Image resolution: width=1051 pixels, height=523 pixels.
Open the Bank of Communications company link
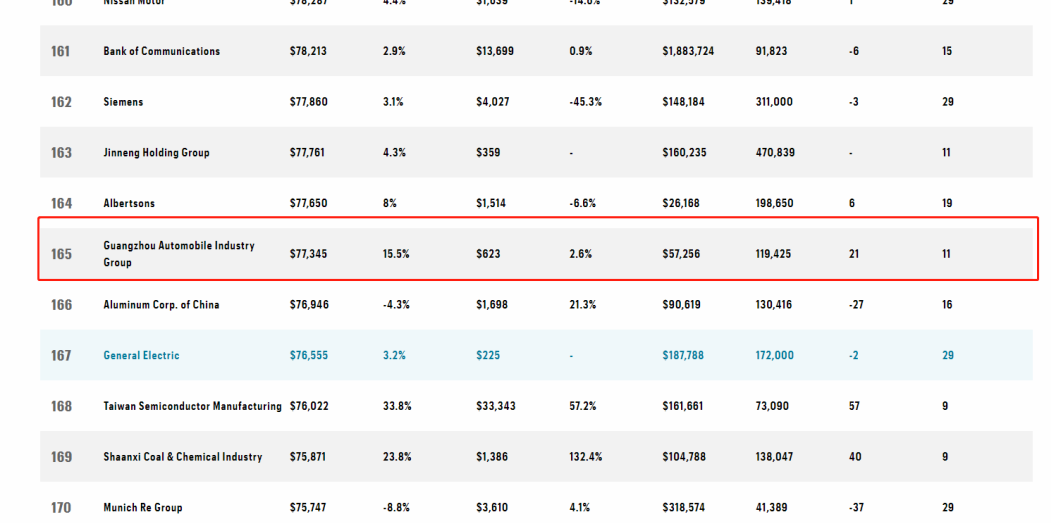161,51
